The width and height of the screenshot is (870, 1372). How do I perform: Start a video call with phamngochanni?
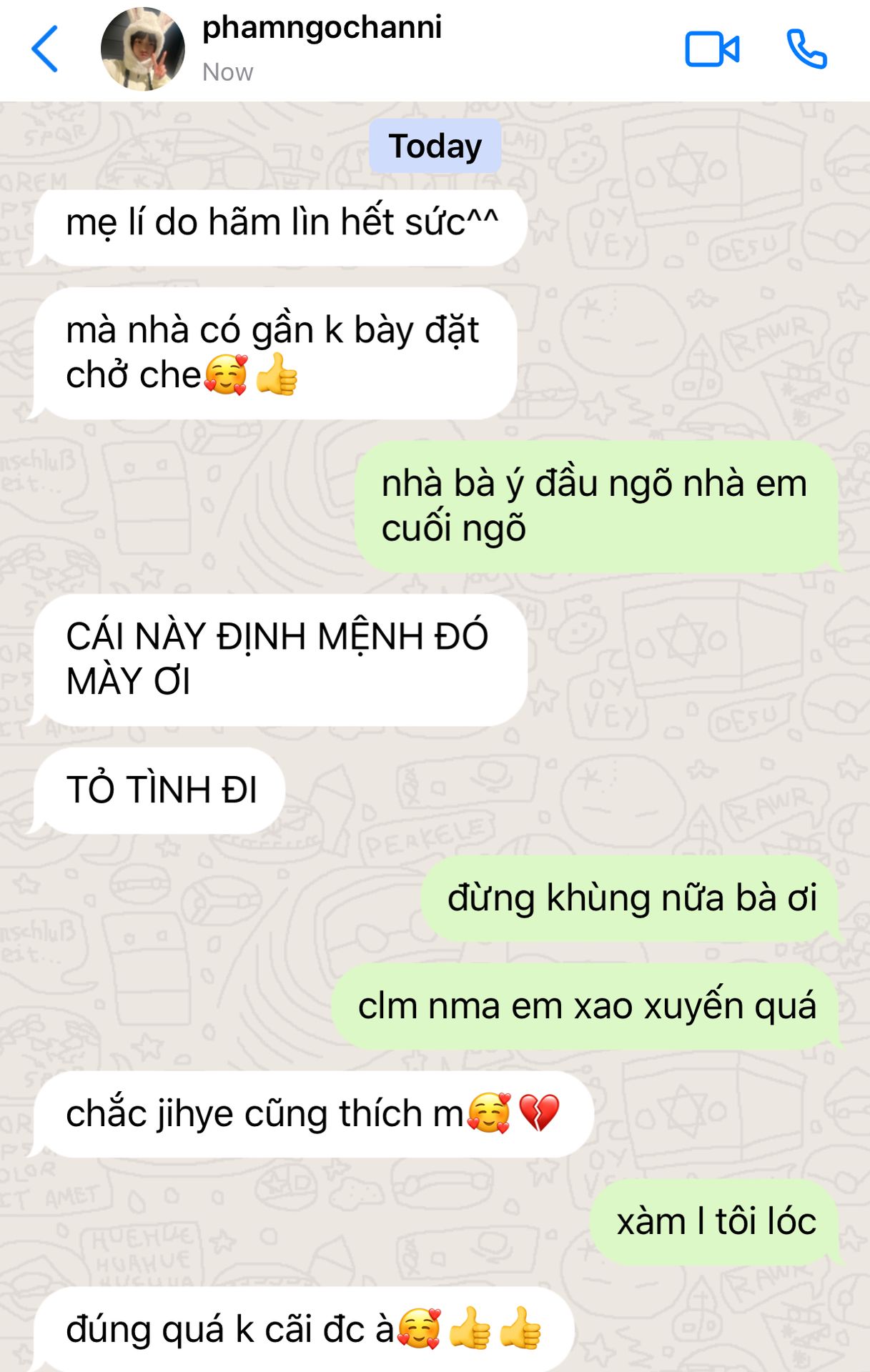pos(712,49)
